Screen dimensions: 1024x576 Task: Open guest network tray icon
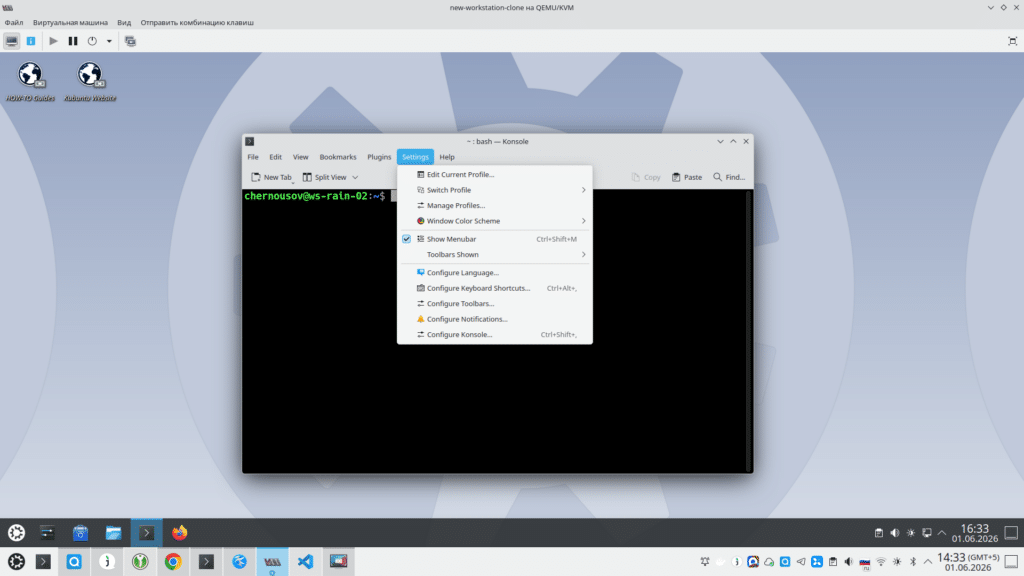coord(927,533)
